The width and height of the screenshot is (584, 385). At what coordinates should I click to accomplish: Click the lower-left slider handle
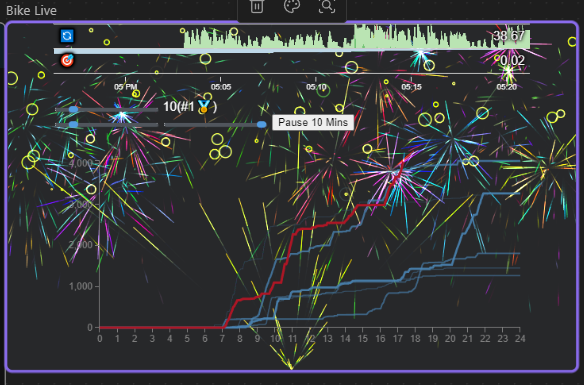click(73, 124)
